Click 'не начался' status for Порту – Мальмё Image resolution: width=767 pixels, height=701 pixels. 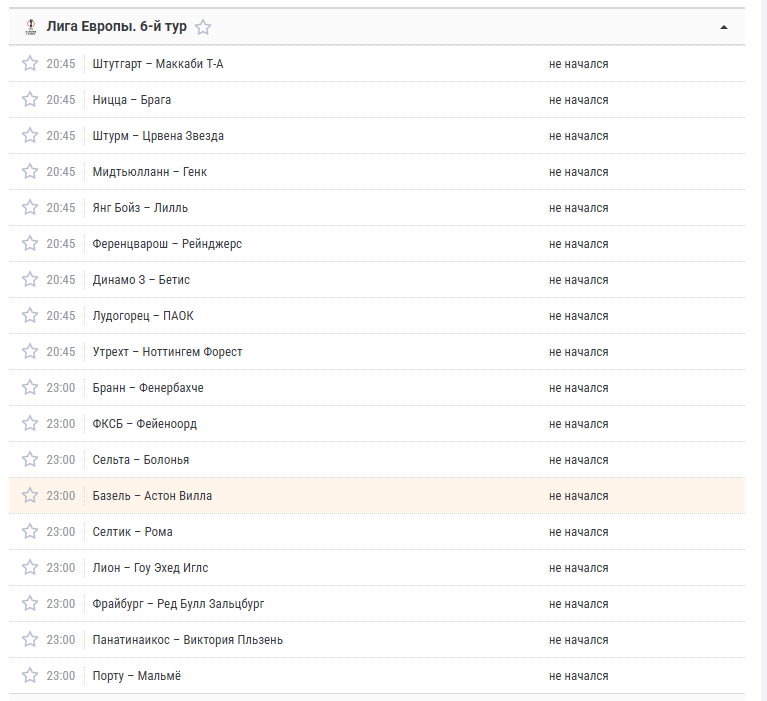pos(578,676)
